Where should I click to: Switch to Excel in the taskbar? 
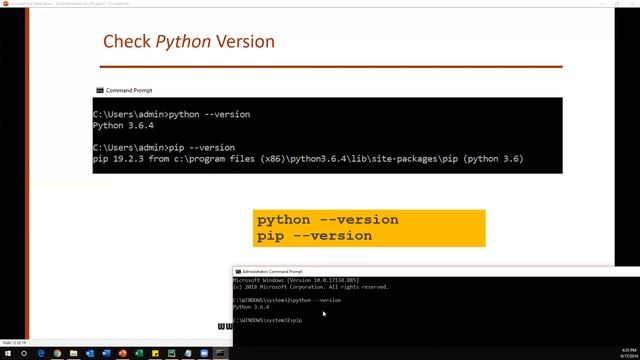139,353
